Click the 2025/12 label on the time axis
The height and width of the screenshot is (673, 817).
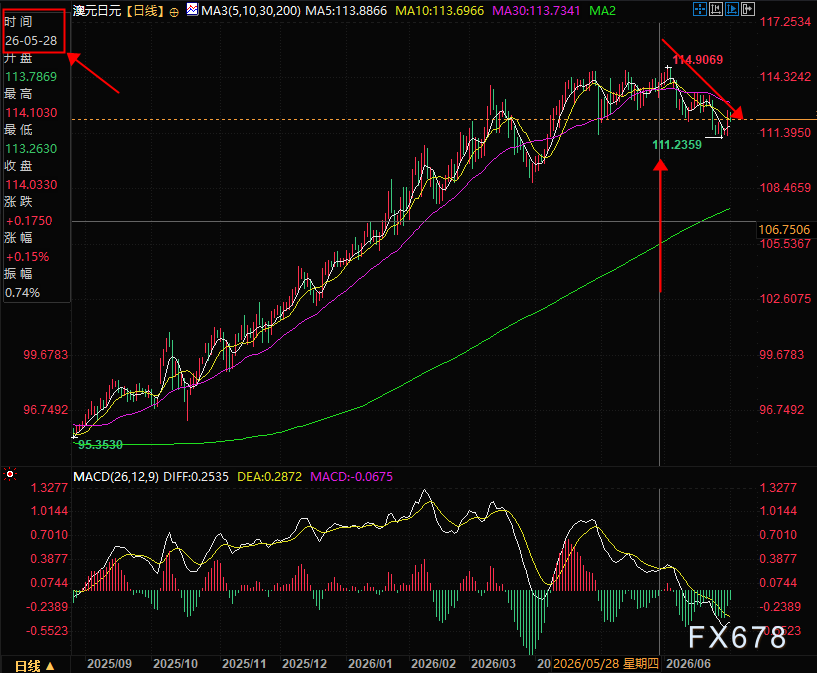[304, 664]
